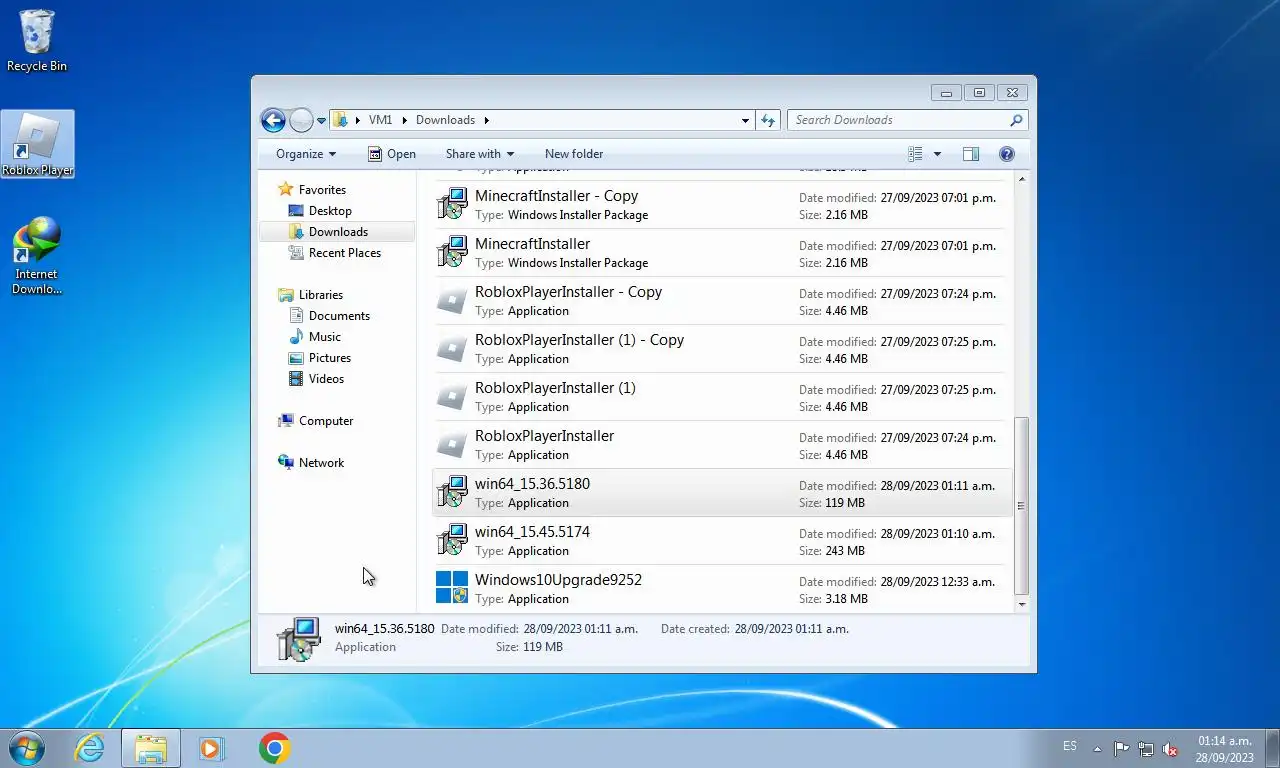Expand the view options dropdown arrow

point(937,154)
